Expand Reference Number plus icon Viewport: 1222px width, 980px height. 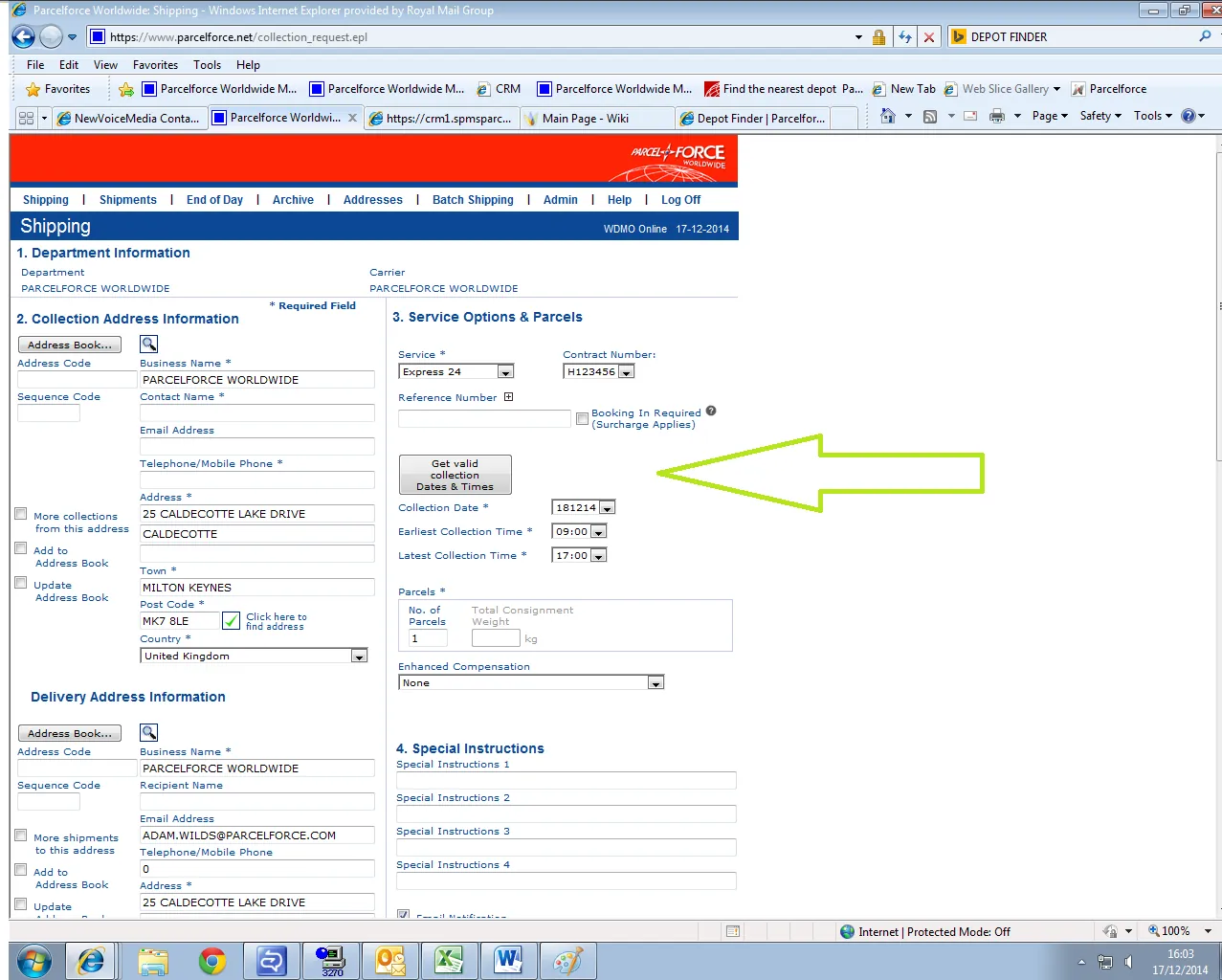pyautogui.click(x=508, y=396)
